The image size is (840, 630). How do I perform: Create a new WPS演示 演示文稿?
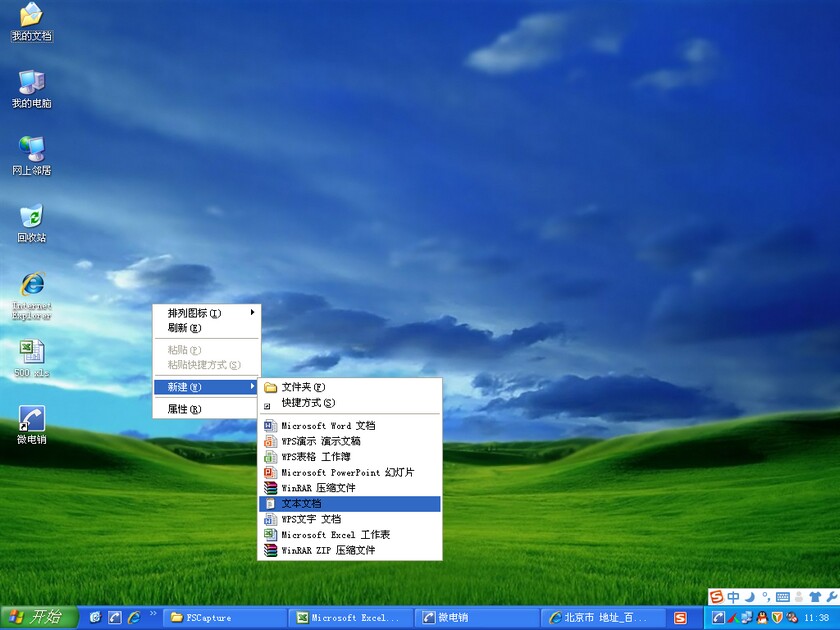tap(350, 441)
